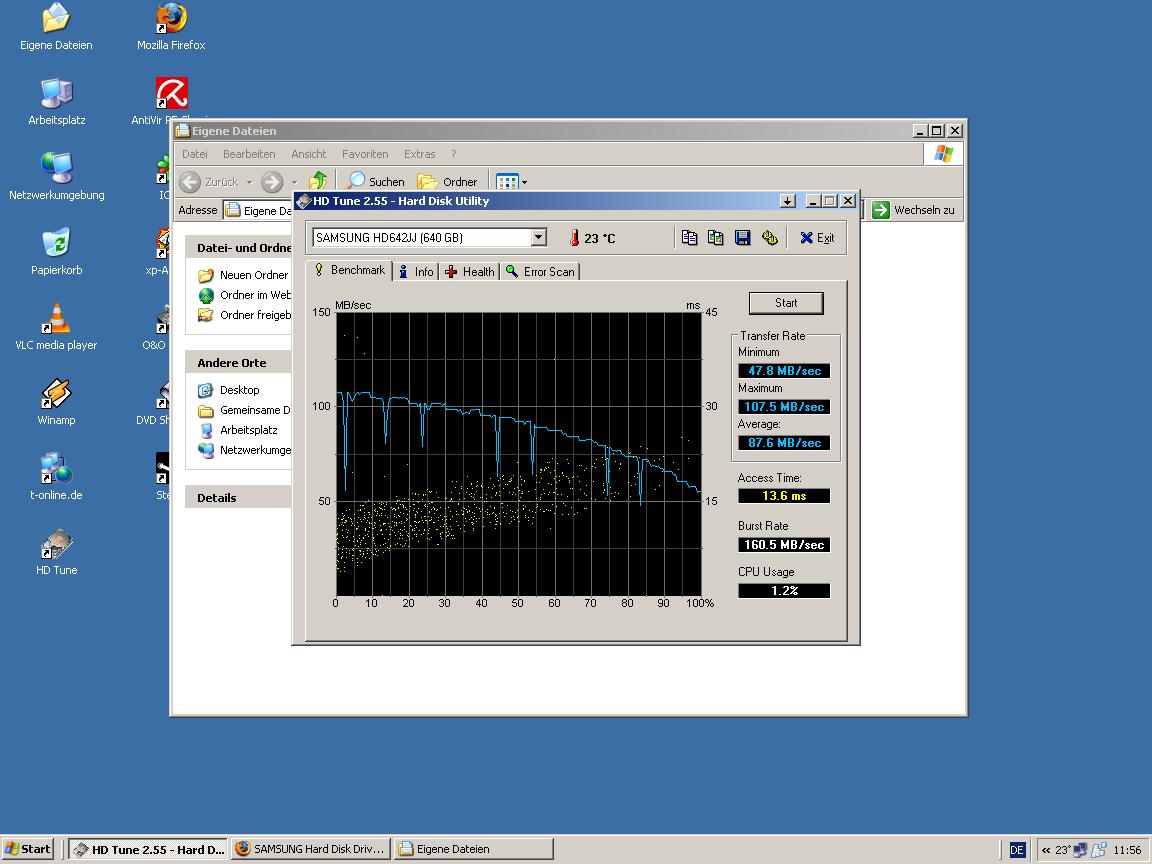Switch to the Info tab
The image size is (1152, 864).
coord(417,272)
